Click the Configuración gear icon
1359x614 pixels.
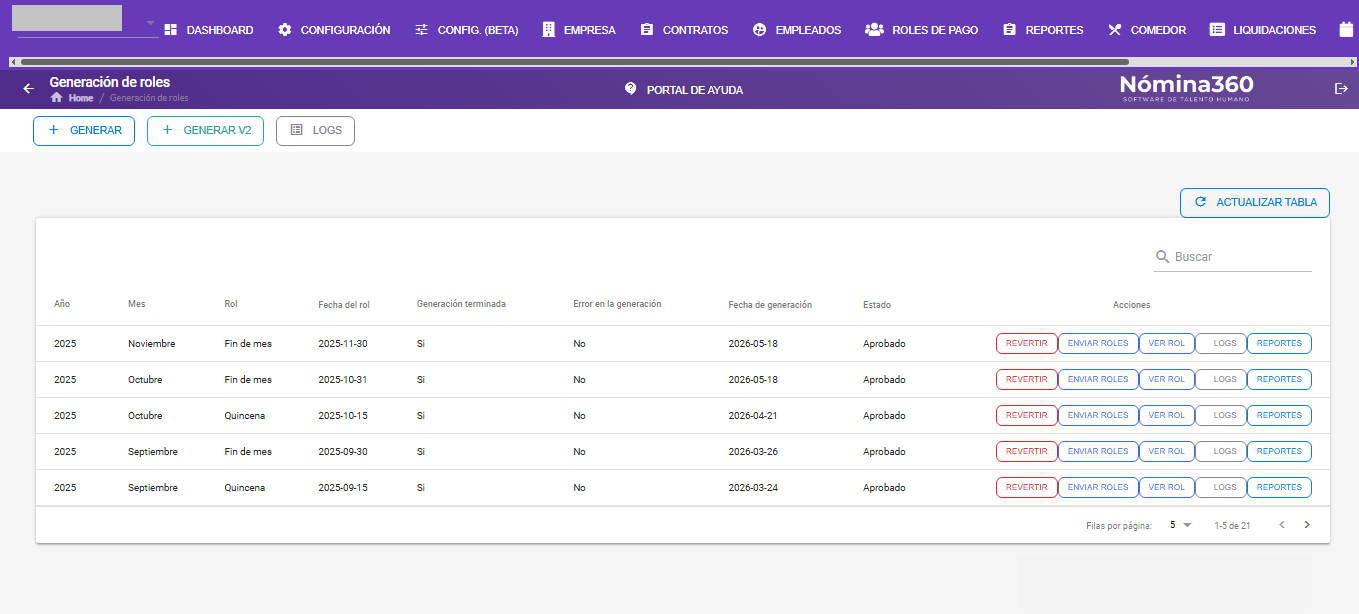point(285,30)
